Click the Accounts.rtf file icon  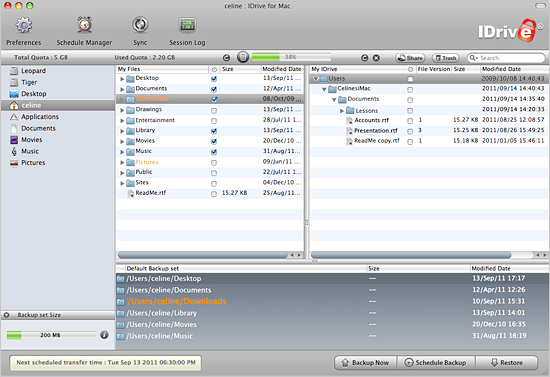(349, 120)
